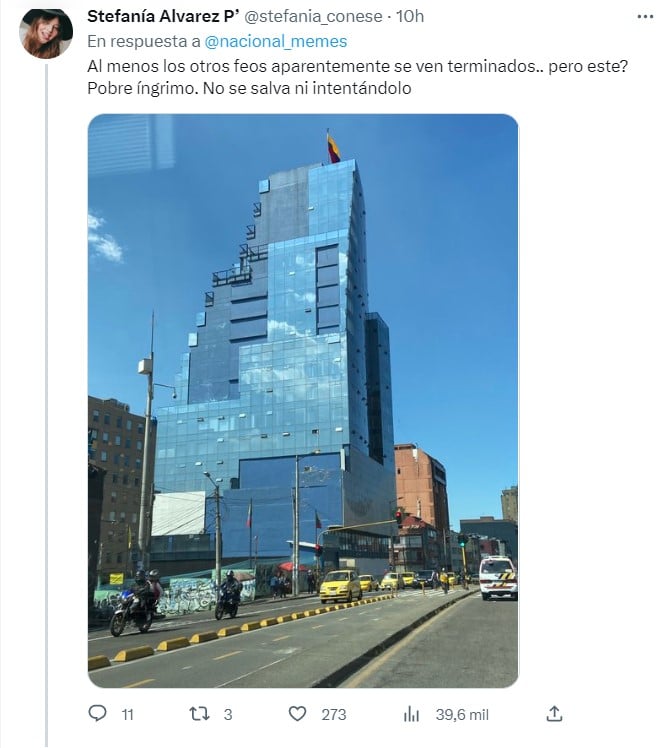Click the 11 replies count

[x=127, y=715]
